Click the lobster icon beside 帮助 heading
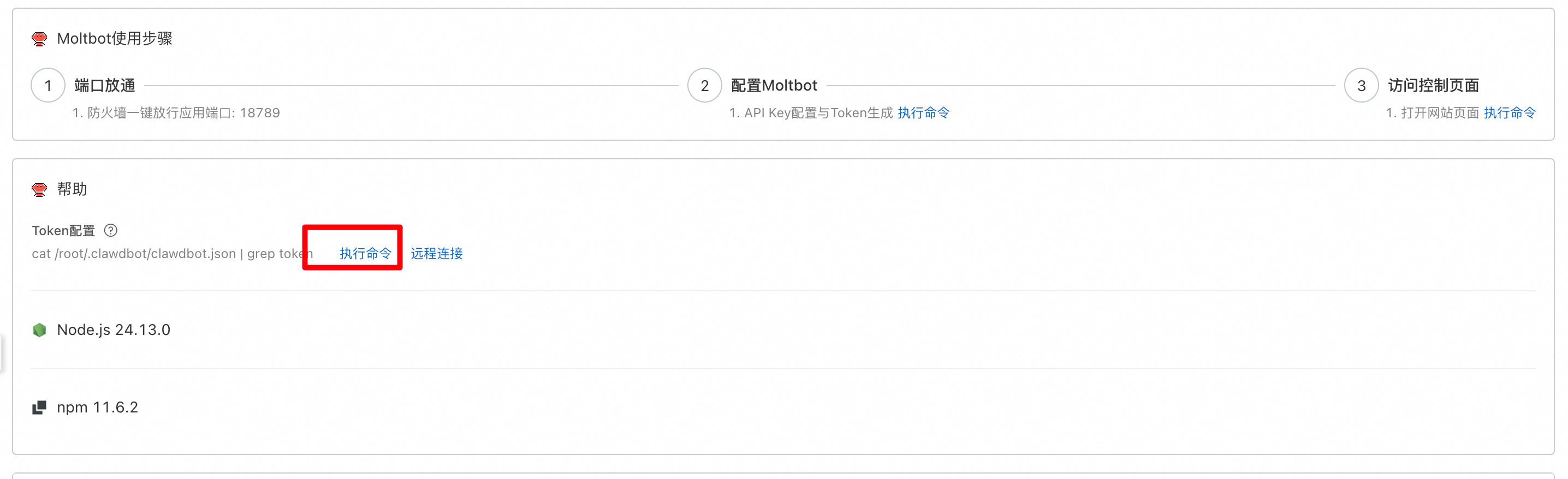 coord(39,190)
